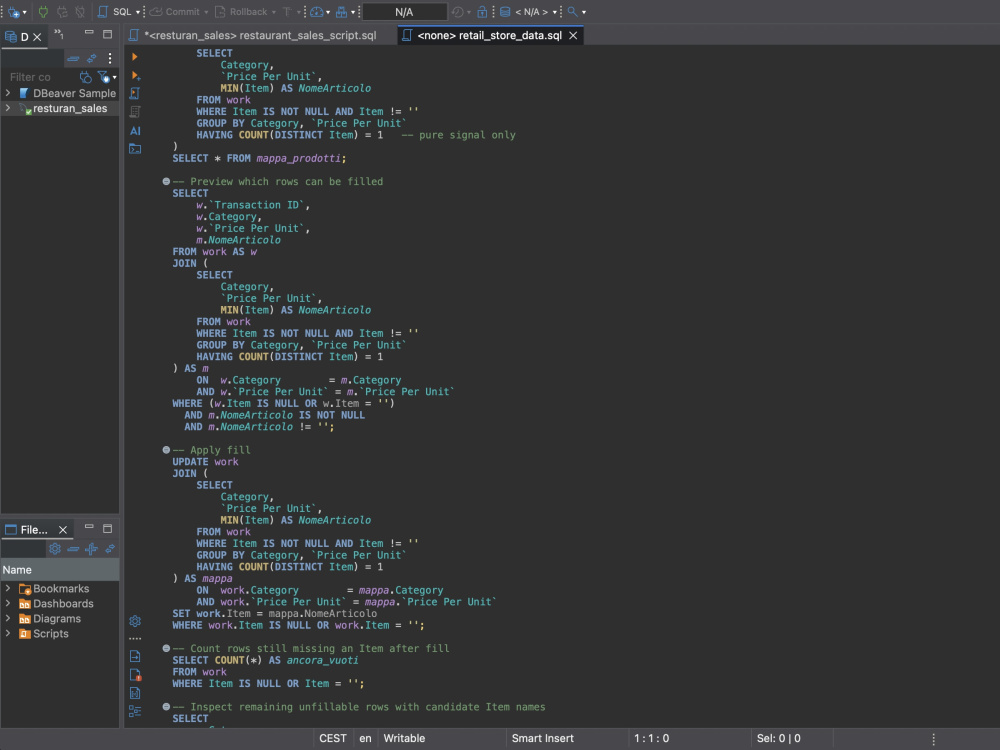Toggle Link with Editor in Files panel
Screen dimensions: 1000x750
point(110,549)
